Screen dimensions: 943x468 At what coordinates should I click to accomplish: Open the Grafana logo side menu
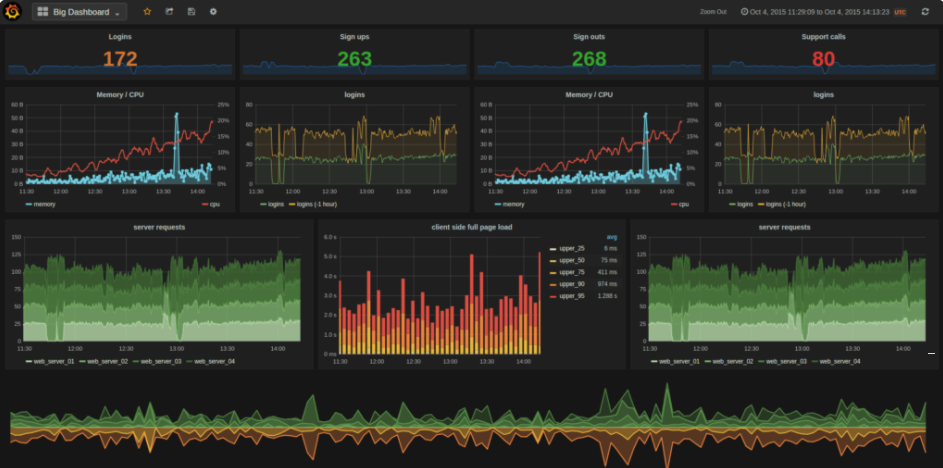[13, 11]
